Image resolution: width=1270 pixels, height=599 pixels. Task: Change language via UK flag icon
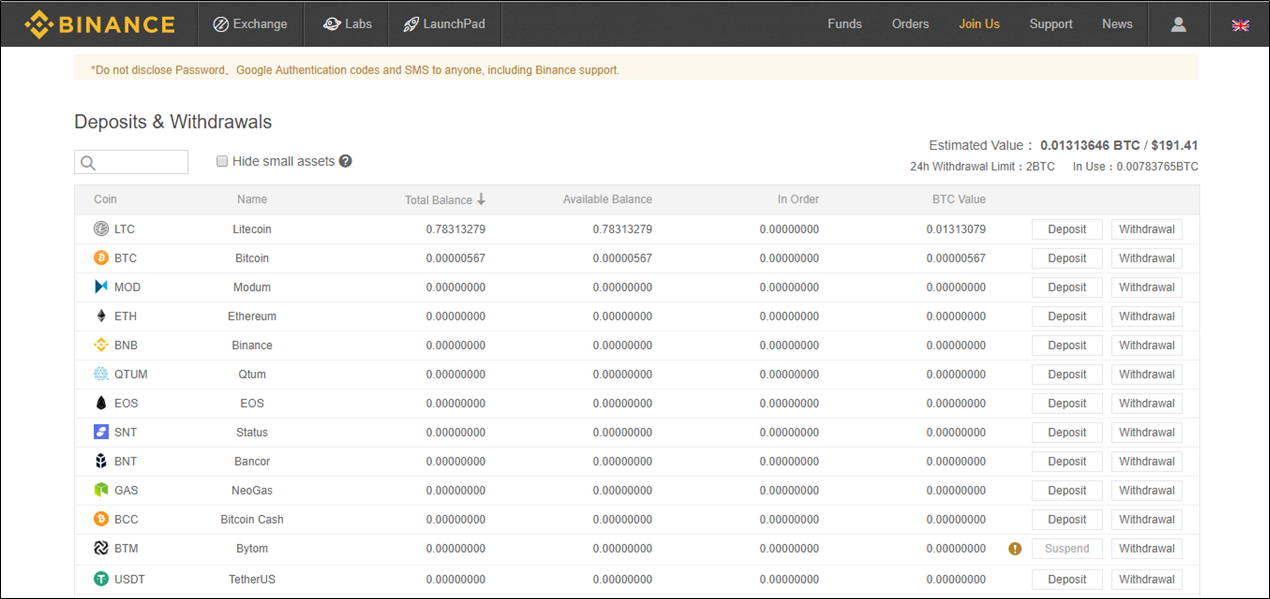(1240, 25)
